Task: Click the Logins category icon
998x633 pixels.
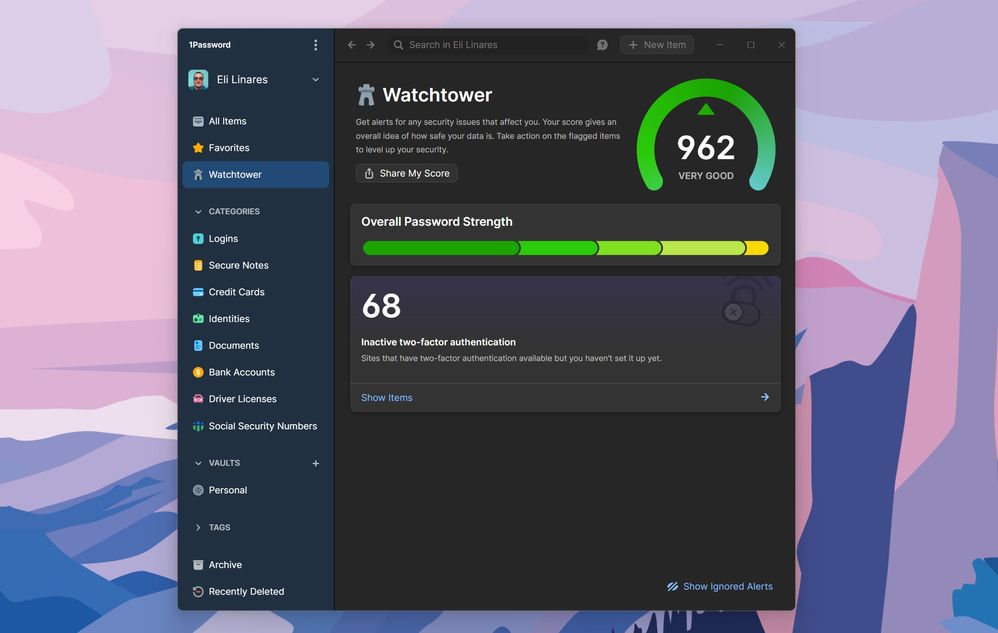Action: (198, 239)
